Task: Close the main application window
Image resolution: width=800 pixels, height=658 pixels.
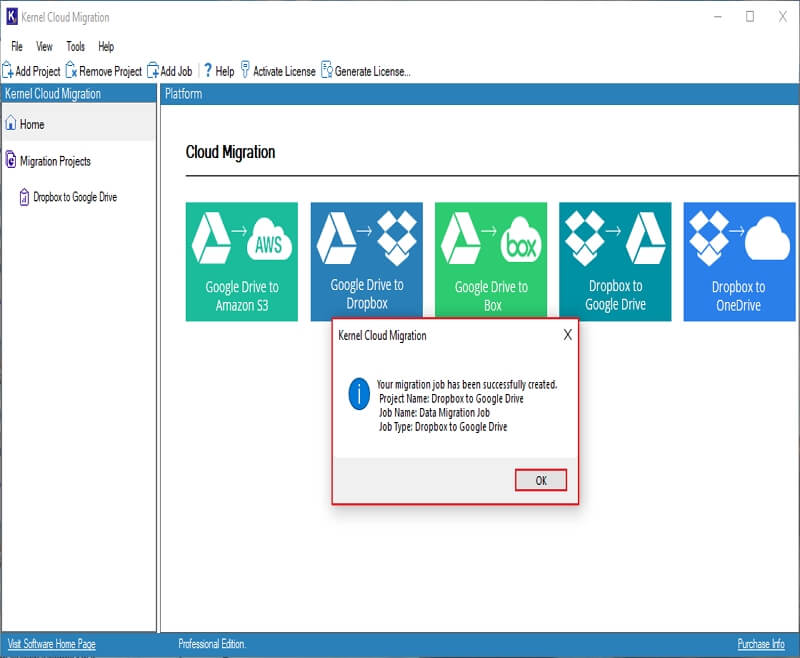Action: [782, 16]
